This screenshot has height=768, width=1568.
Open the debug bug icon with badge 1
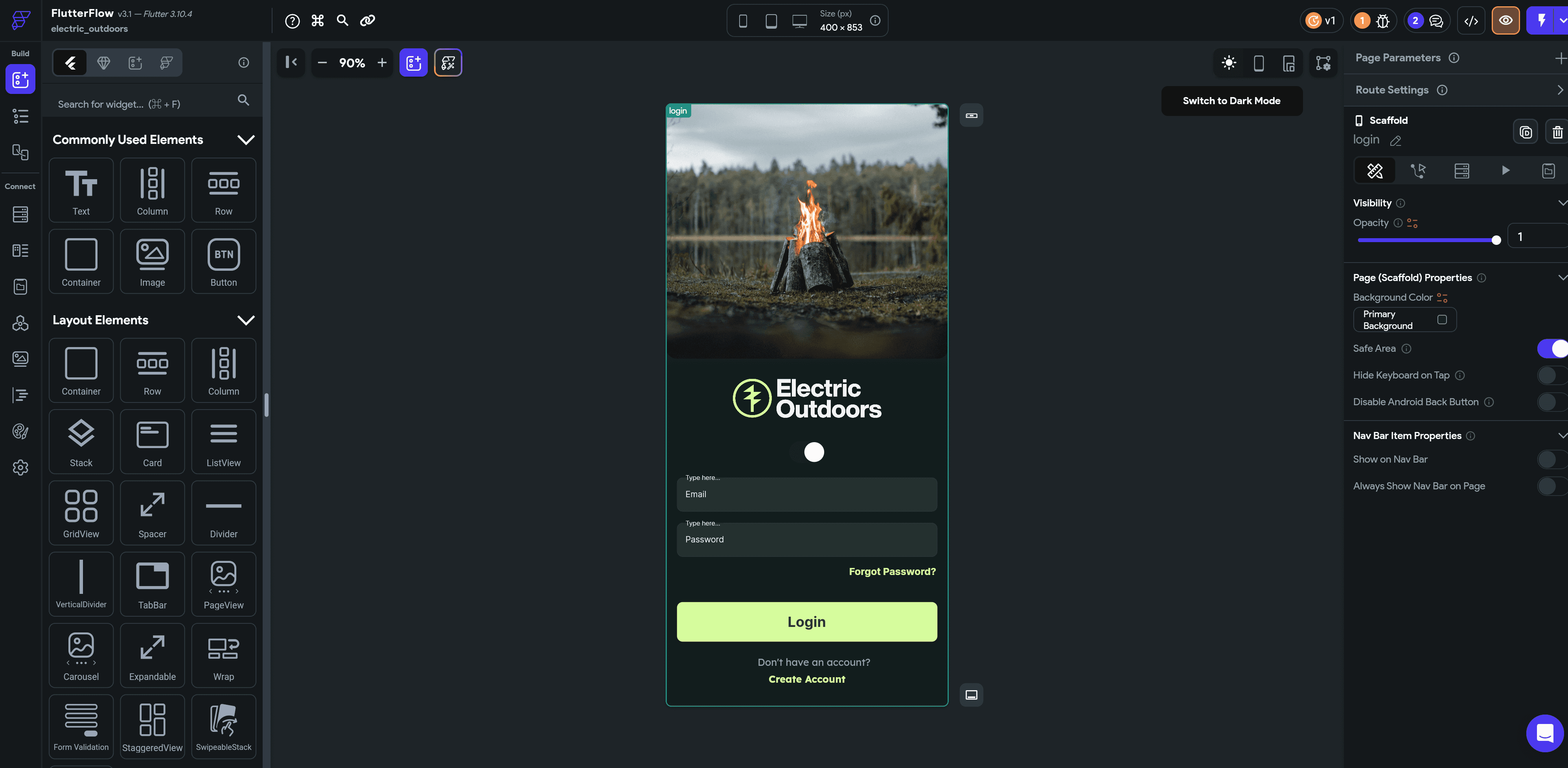(x=1373, y=21)
